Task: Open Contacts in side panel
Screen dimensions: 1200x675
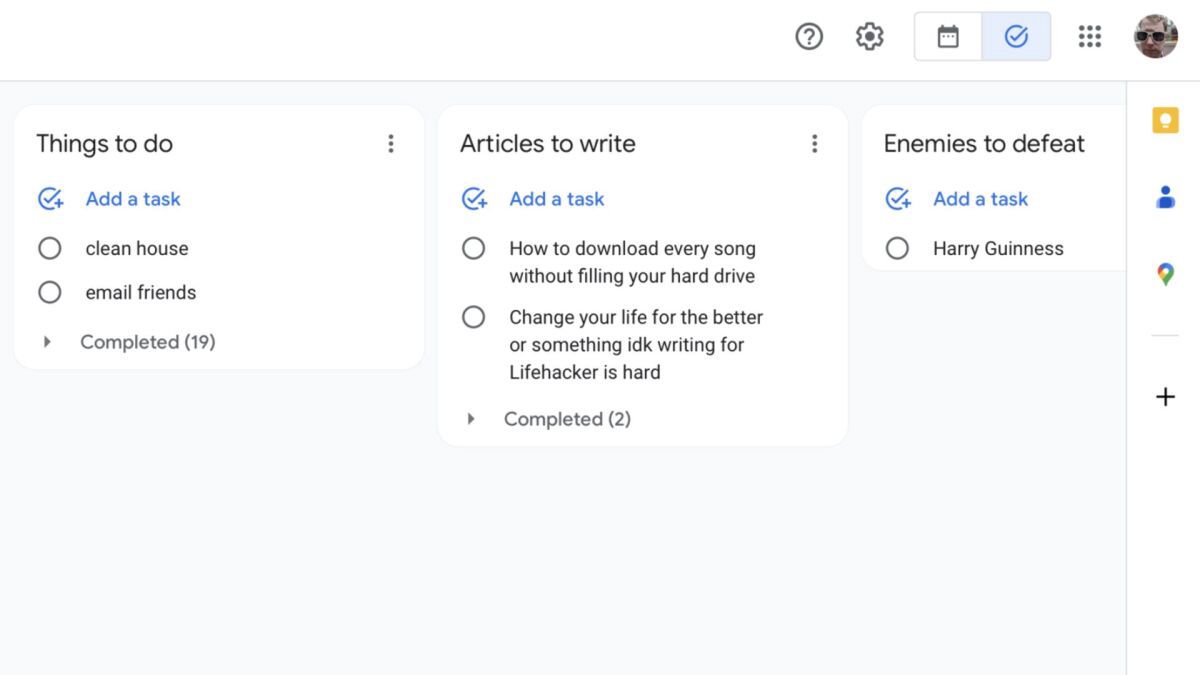Action: 1165,197
